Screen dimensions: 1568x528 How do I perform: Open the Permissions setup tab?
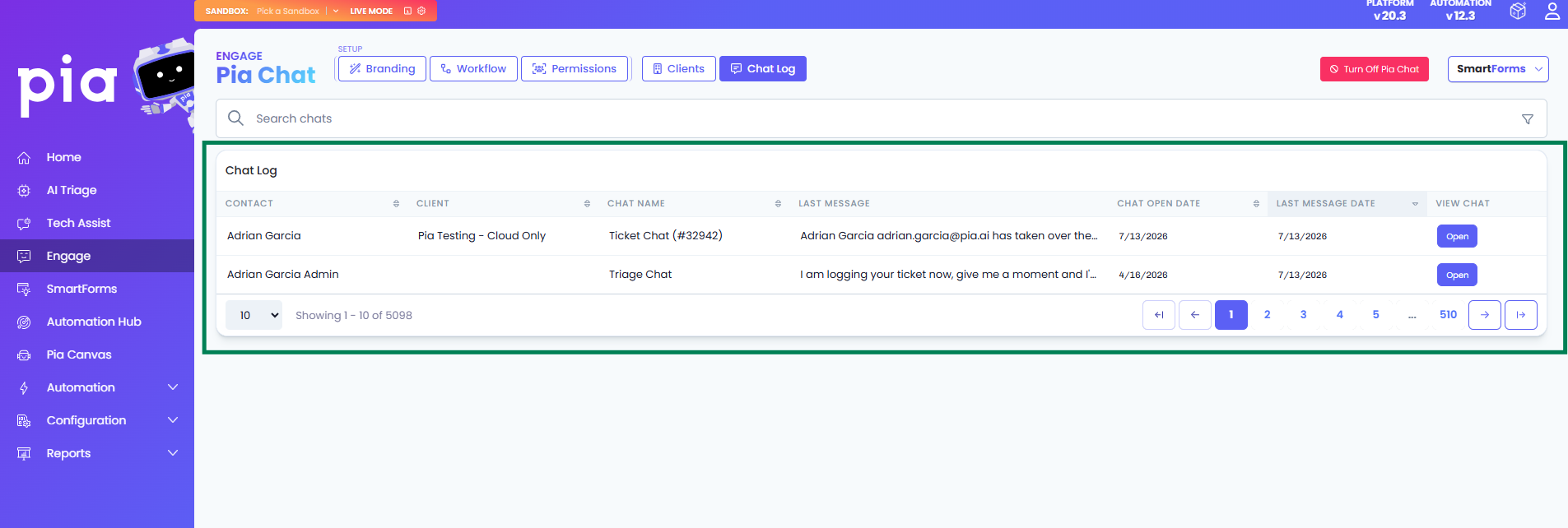pyautogui.click(x=575, y=68)
